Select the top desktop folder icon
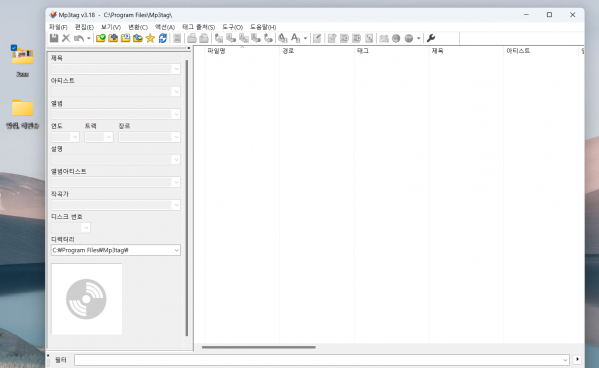The height and width of the screenshot is (368, 599). coord(23,56)
